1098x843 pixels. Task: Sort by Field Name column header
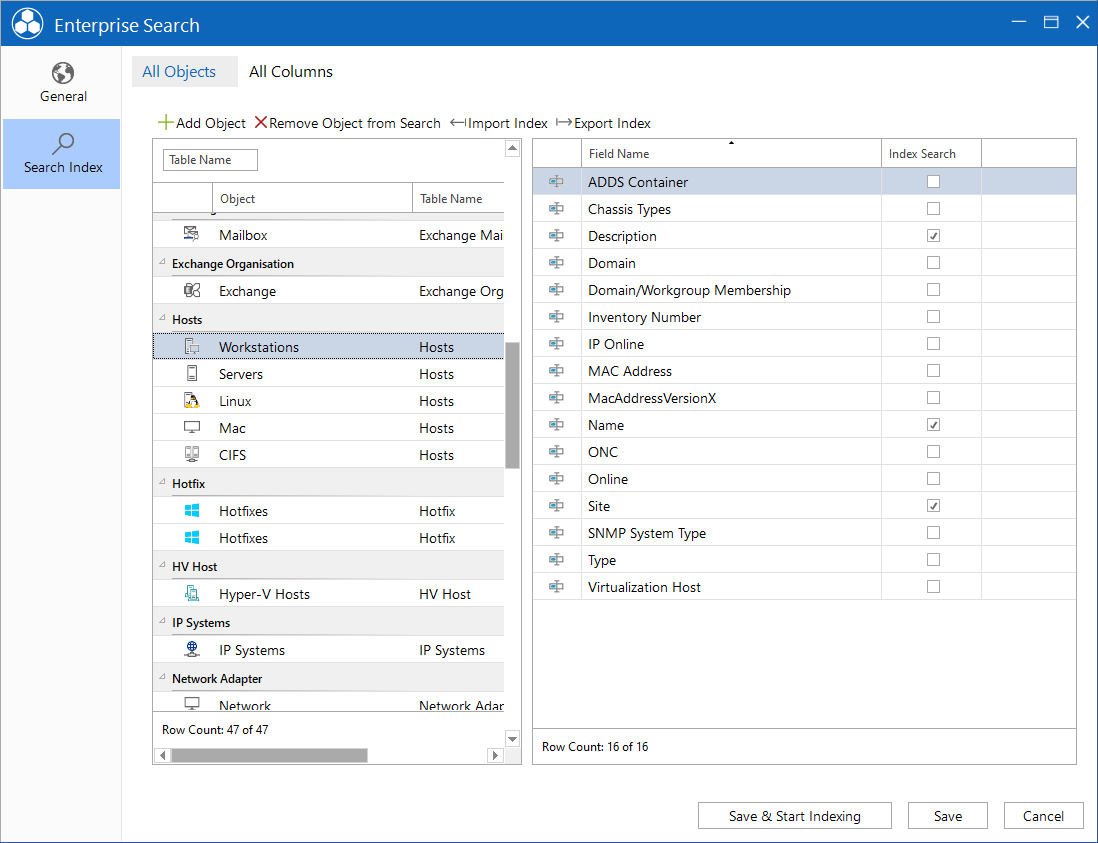click(731, 153)
